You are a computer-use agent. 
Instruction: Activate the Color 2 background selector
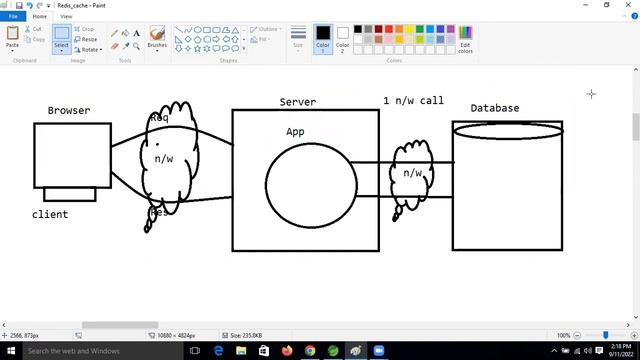pyautogui.click(x=342, y=39)
